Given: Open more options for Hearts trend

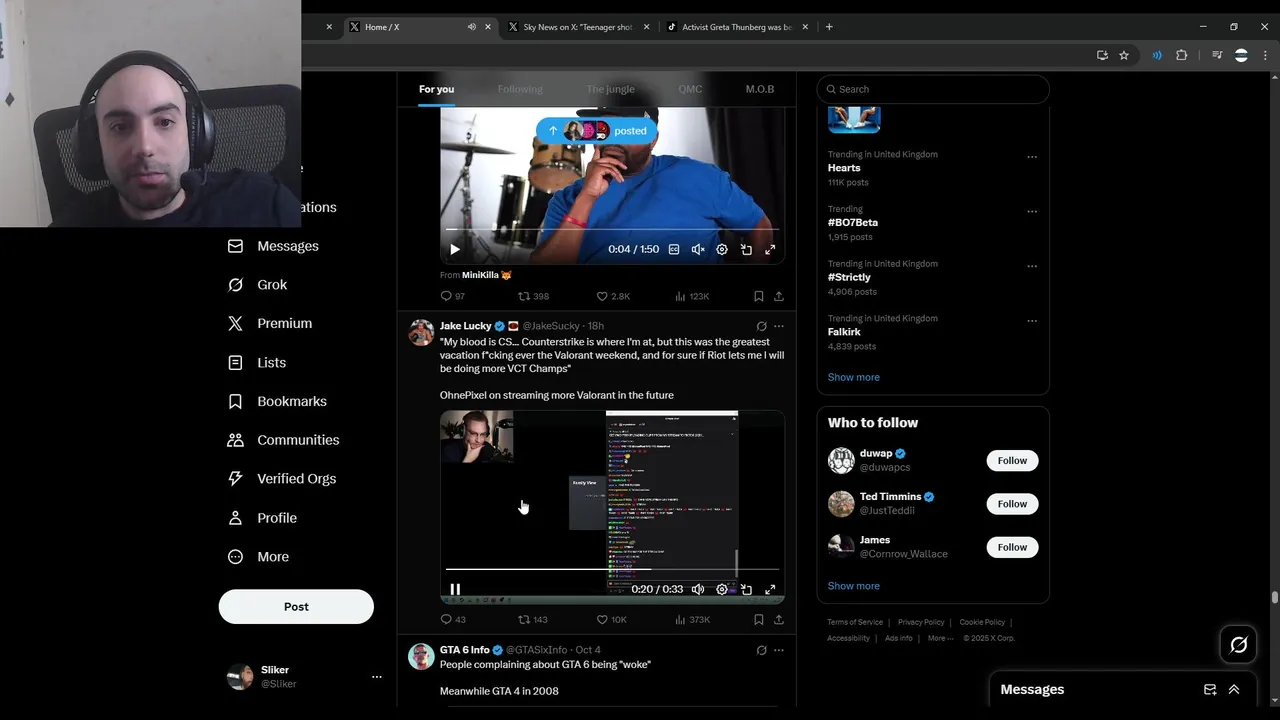Looking at the screenshot, I should (1032, 157).
